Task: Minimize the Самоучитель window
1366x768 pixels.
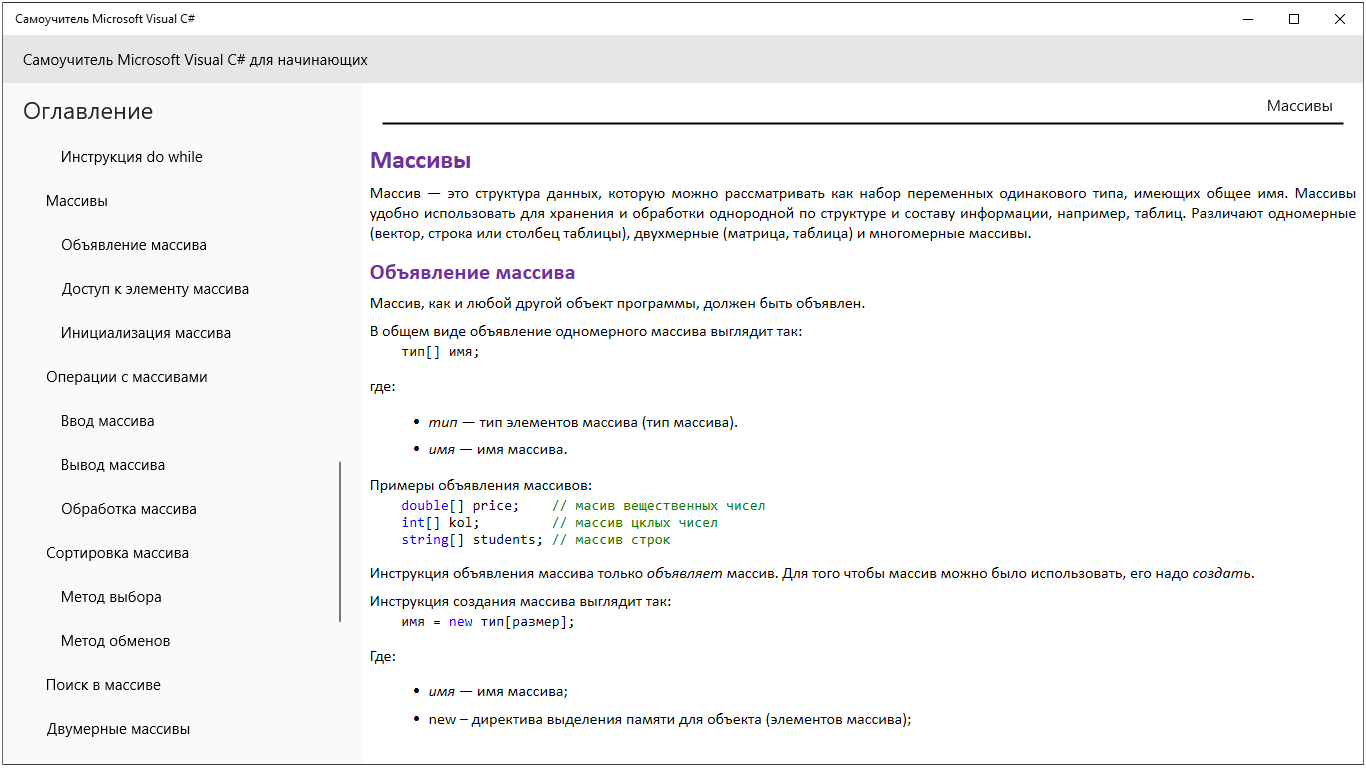Action: (1248, 19)
